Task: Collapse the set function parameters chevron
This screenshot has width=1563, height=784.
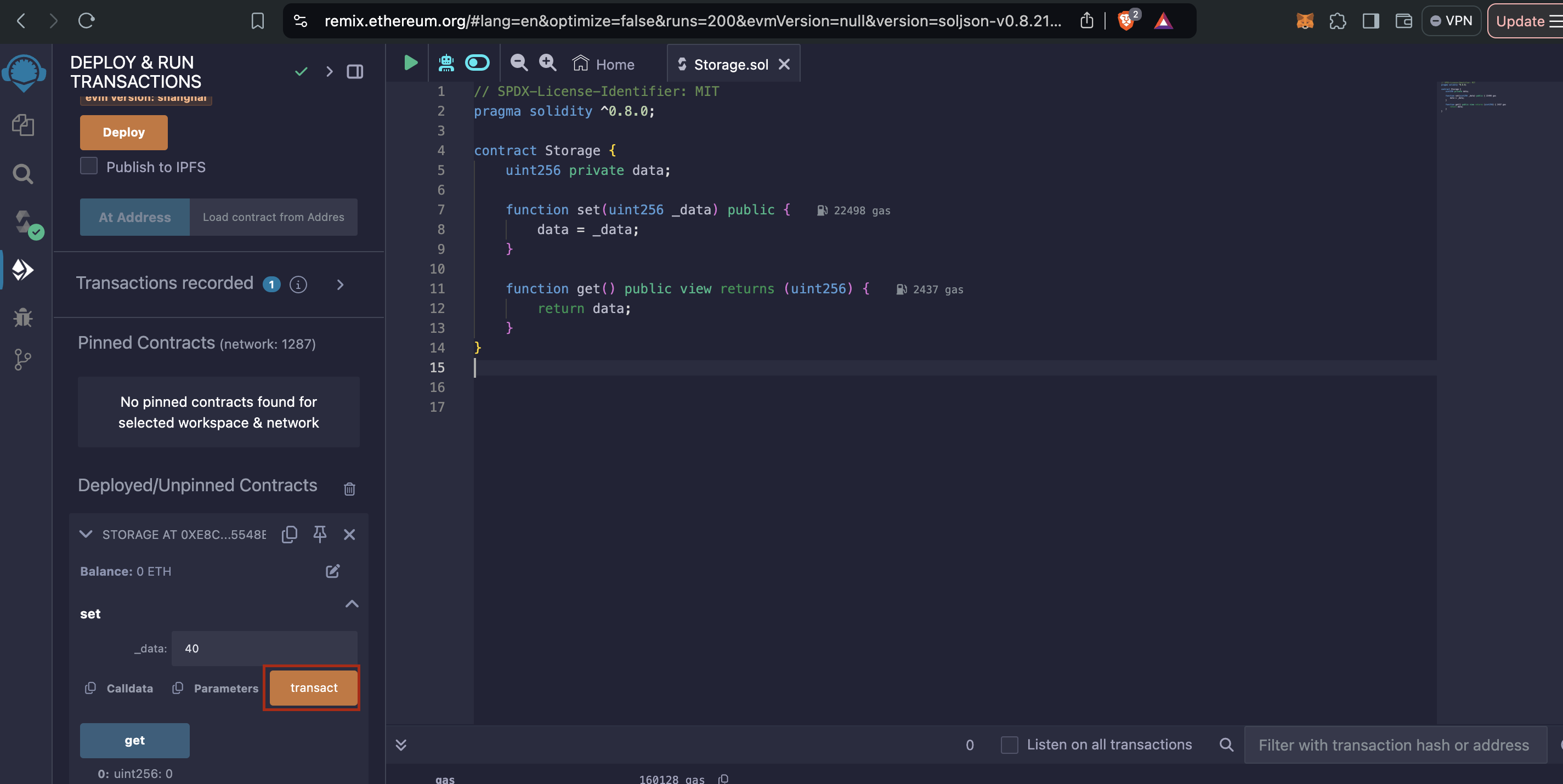Action: pyautogui.click(x=352, y=604)
